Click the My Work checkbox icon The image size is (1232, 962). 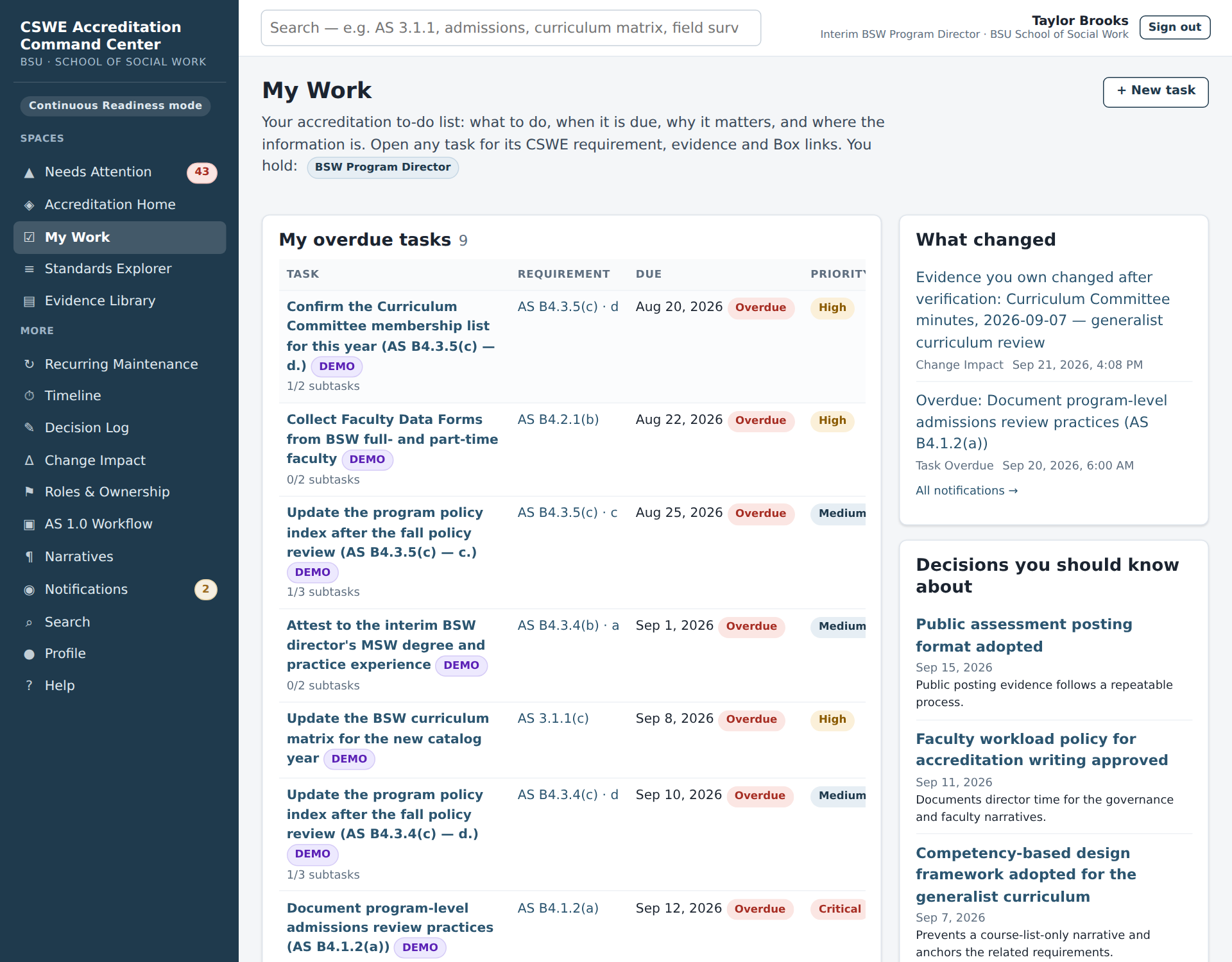(x=29, y=237)
